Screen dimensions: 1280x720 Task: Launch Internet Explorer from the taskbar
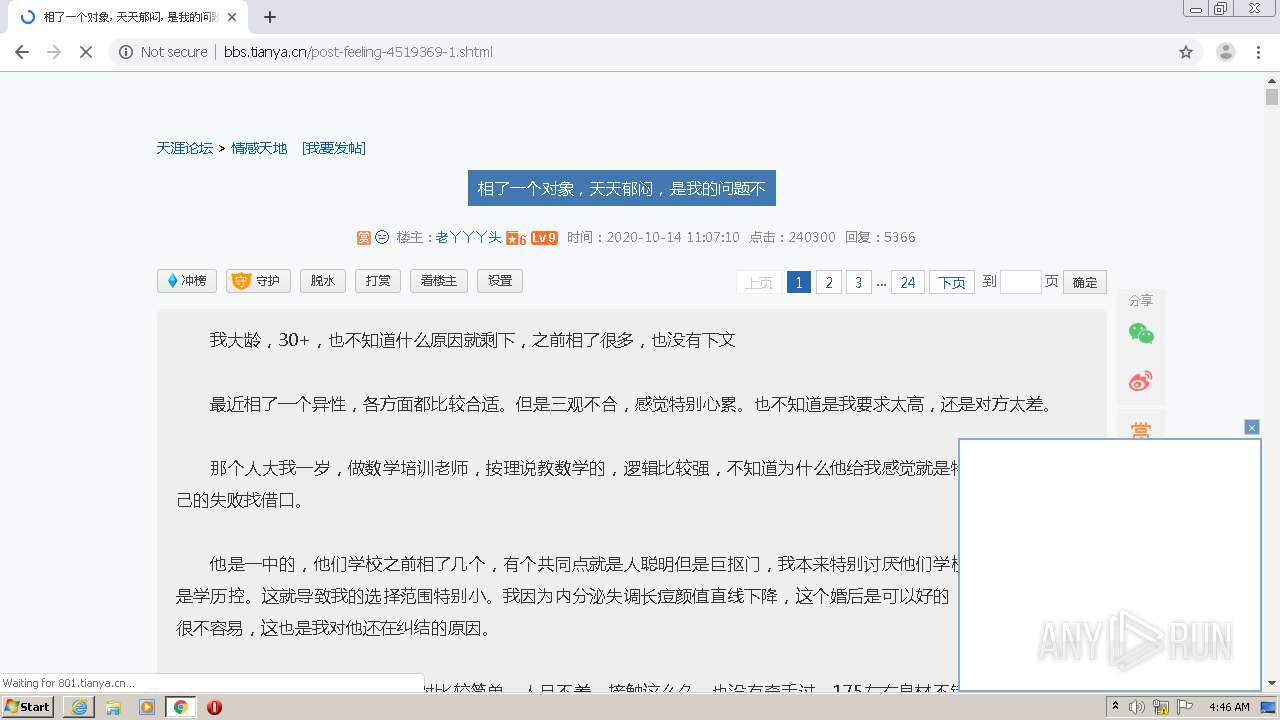pyautogui.click(x=79, y=707)
